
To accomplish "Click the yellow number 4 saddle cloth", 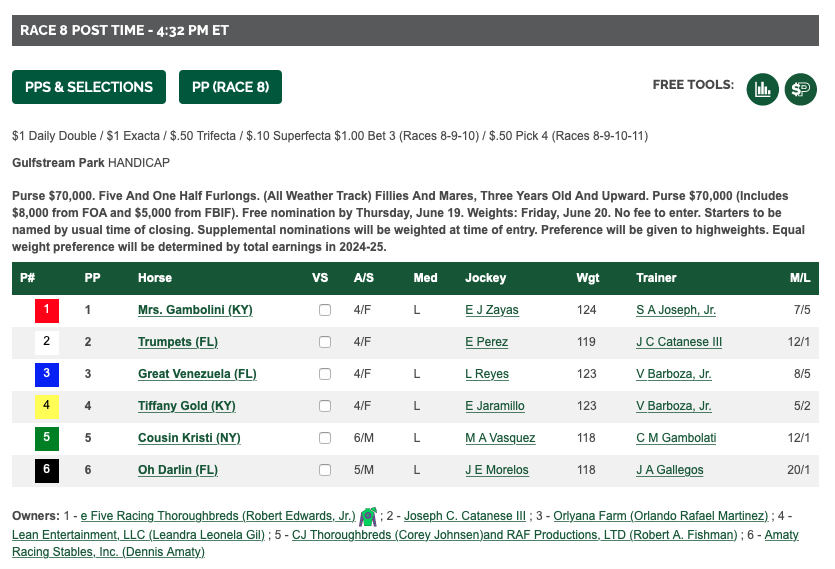I will tap(47, 407).
